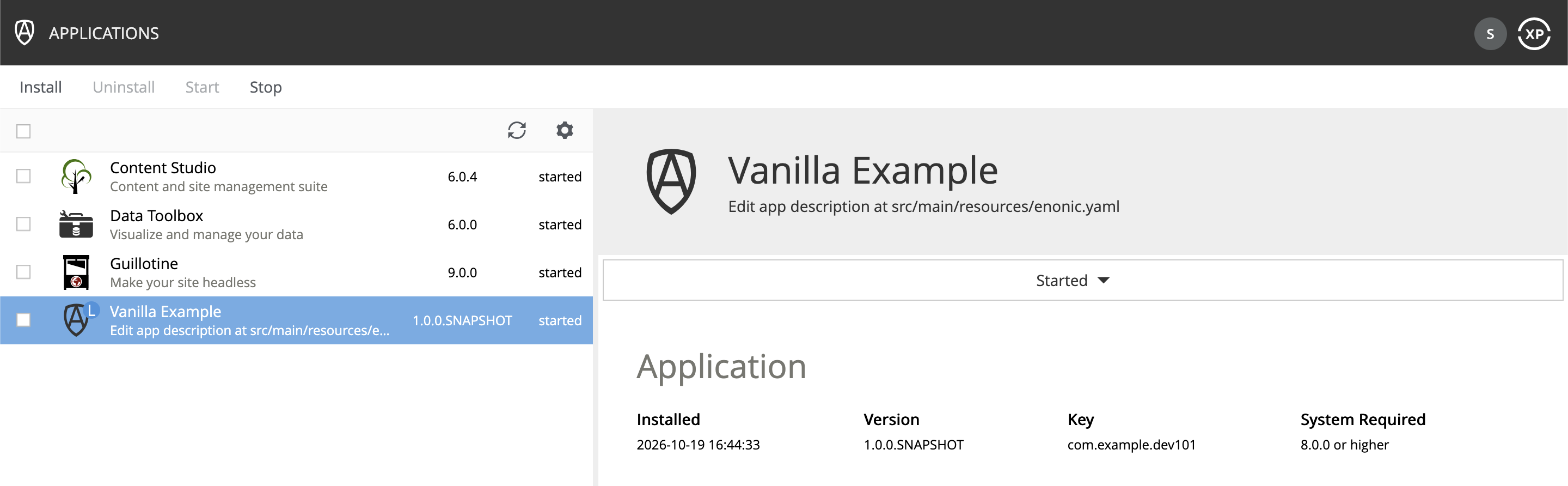
Task: Select the Guillotine row title
Action: coord(144,263)
